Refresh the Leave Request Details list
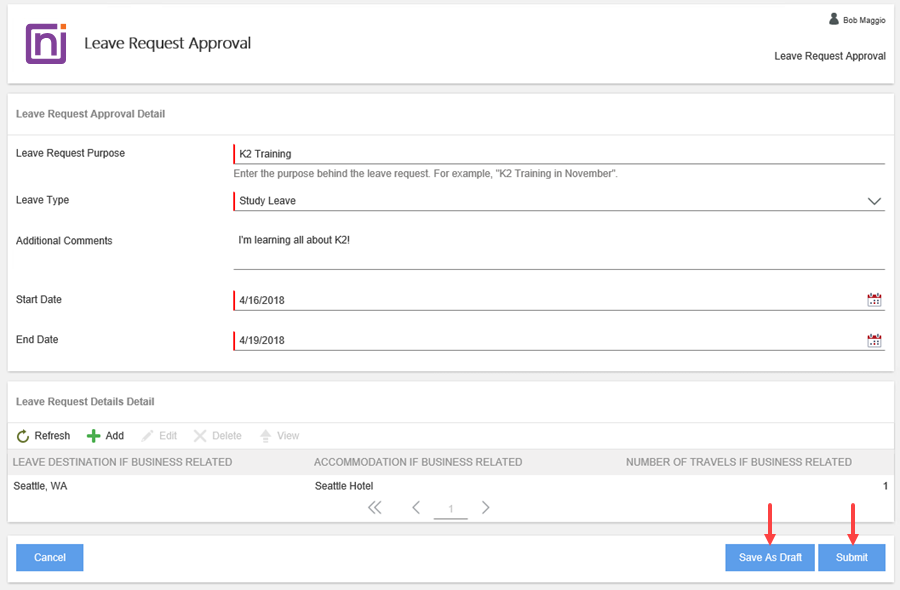Image resolution: width=900 pixels, height=590 pixels. click(42, 435)
